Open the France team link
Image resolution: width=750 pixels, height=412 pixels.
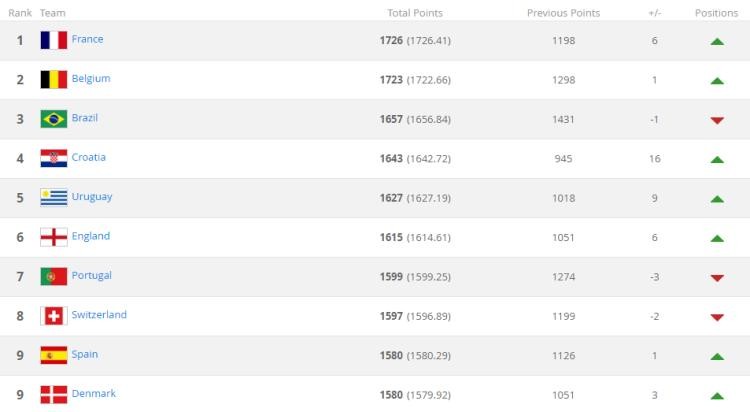tap(87, 39)
